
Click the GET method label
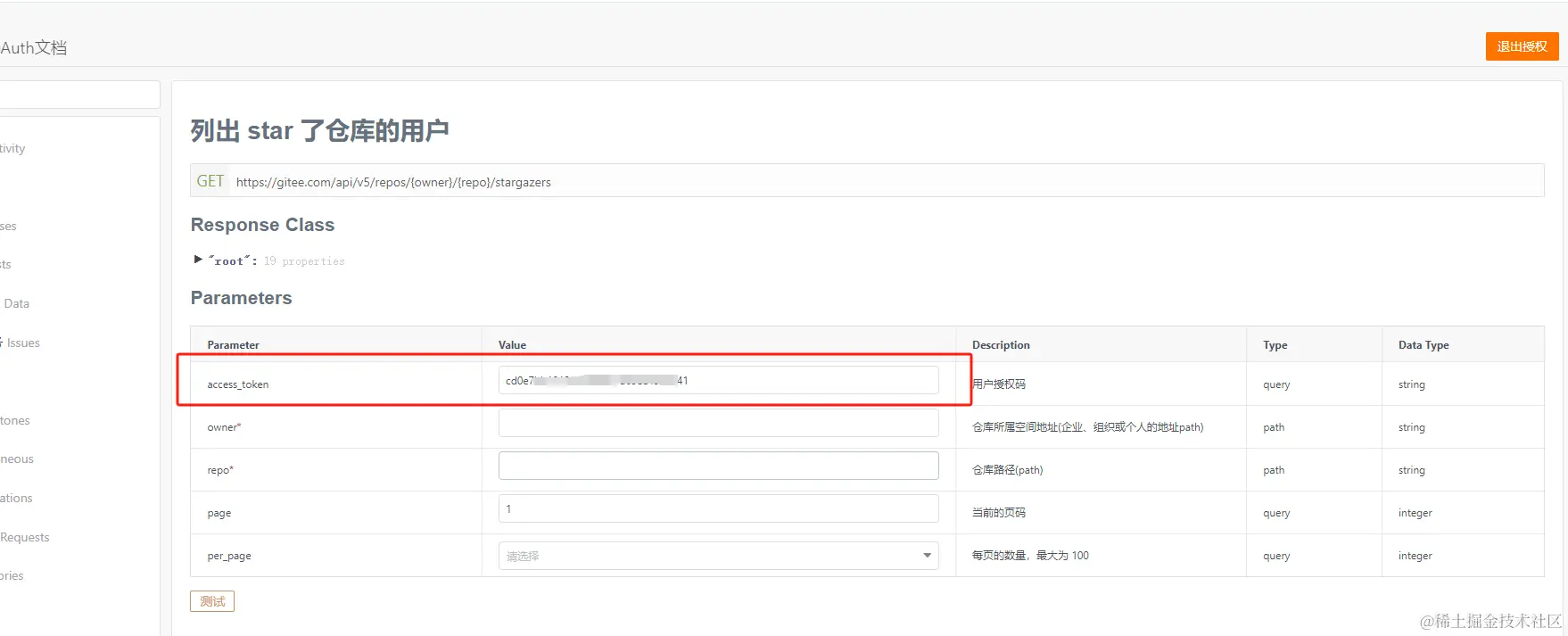click(210, 181)
